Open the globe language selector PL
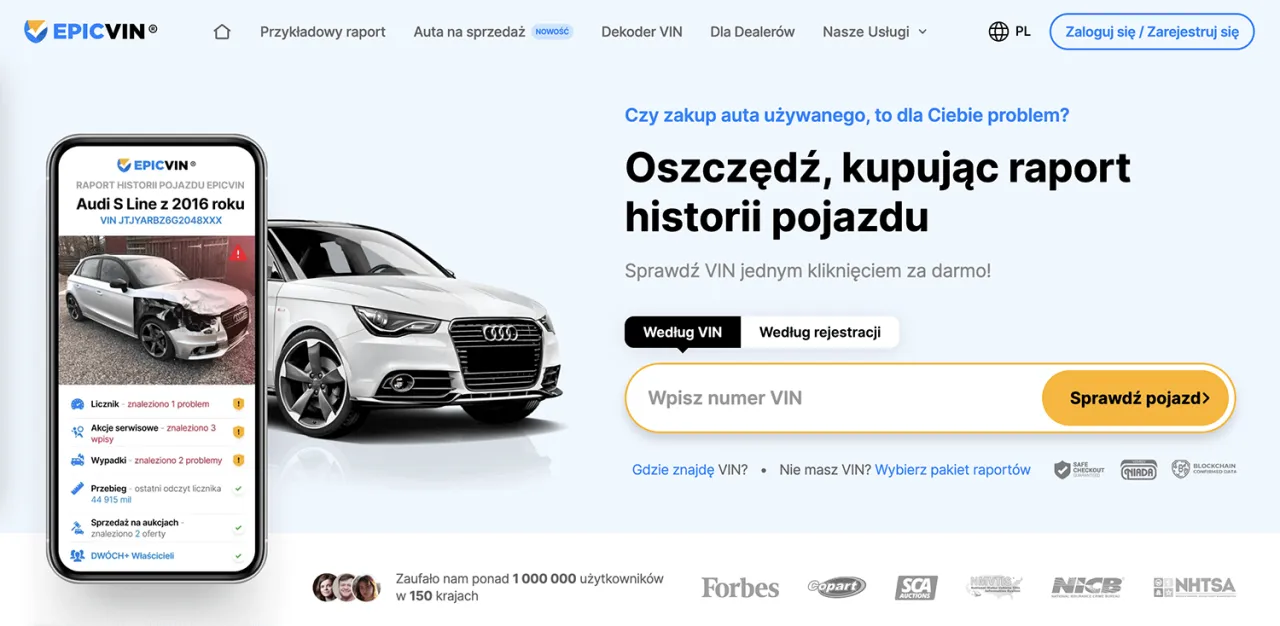Image resolution: width=1280 pixels, height=626 pixels. tap(1009, 32)
